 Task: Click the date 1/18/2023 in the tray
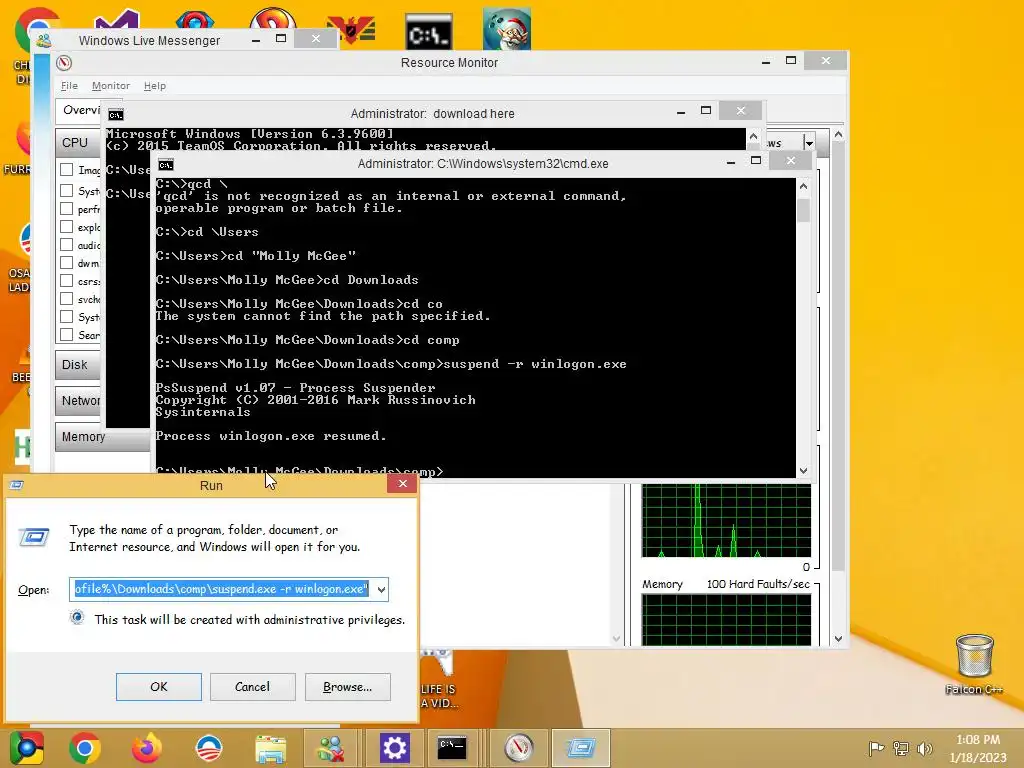click(978, 758)
